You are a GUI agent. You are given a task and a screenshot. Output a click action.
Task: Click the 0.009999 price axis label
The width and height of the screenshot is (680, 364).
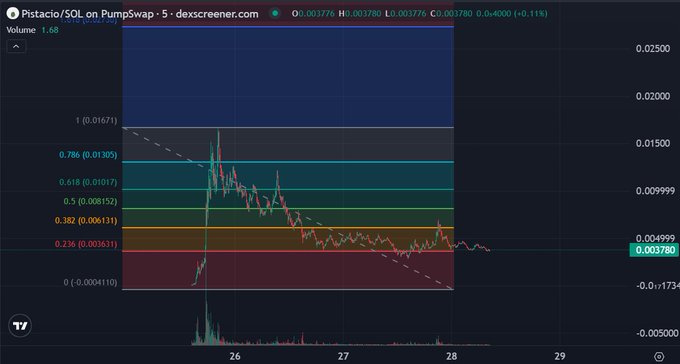(x=655, y=191)
